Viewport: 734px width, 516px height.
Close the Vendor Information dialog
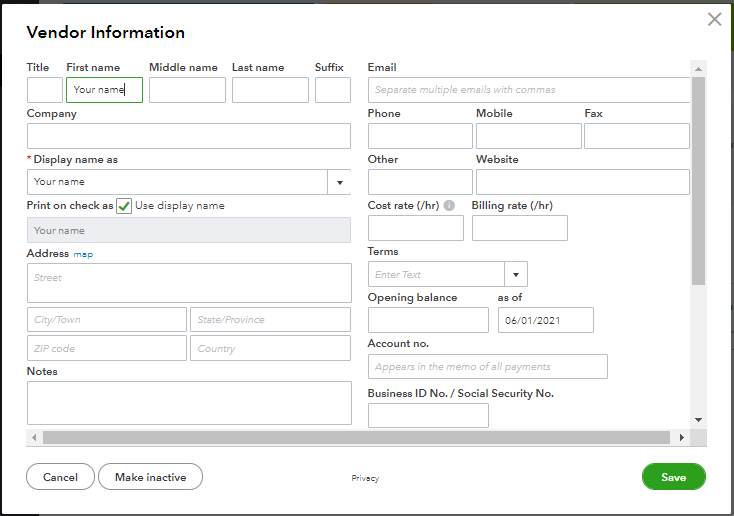pyautogui.click(x=714, y=19)
